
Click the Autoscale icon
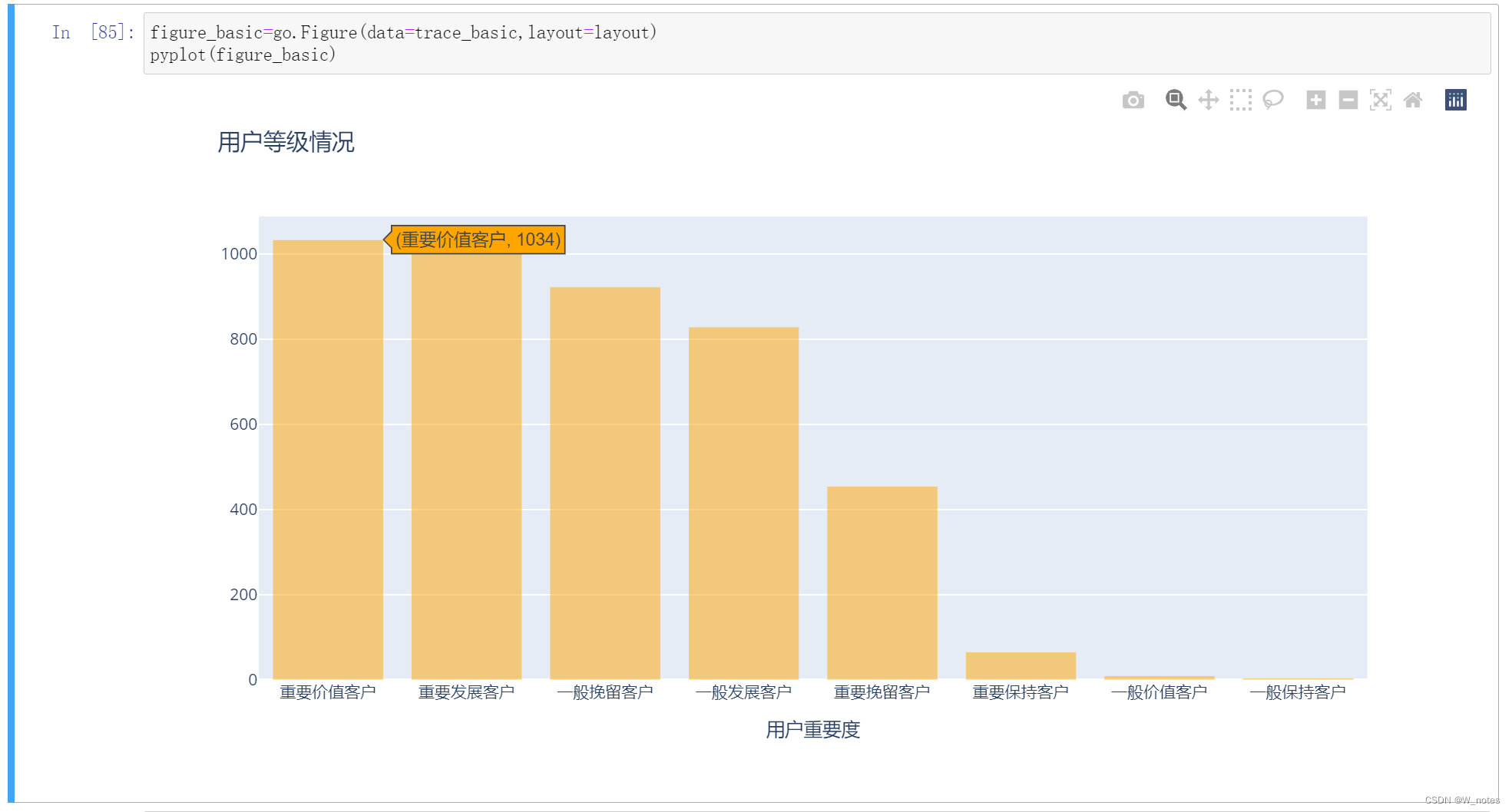point(1380,100)
